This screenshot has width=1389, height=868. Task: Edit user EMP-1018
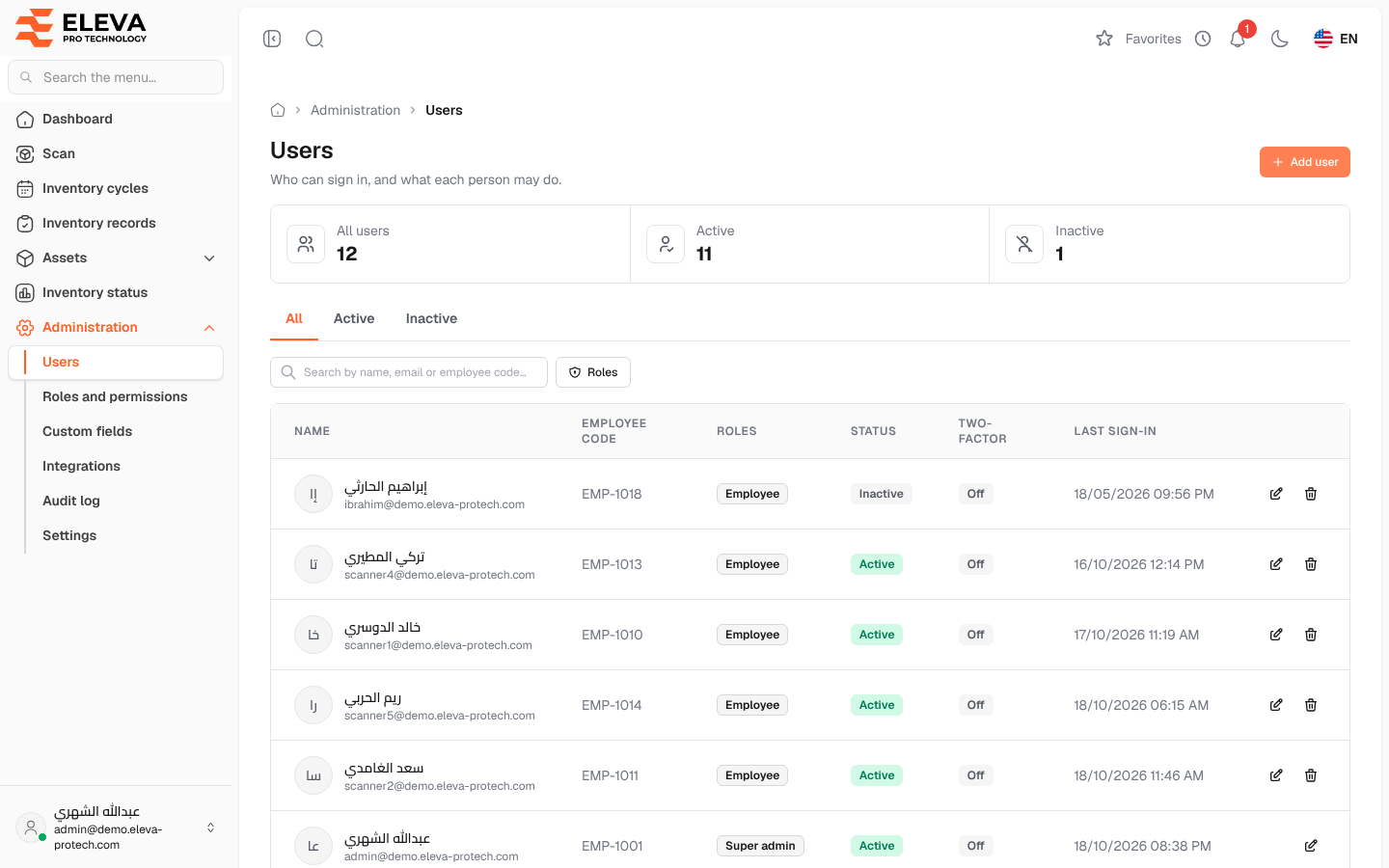[1276, 494]
